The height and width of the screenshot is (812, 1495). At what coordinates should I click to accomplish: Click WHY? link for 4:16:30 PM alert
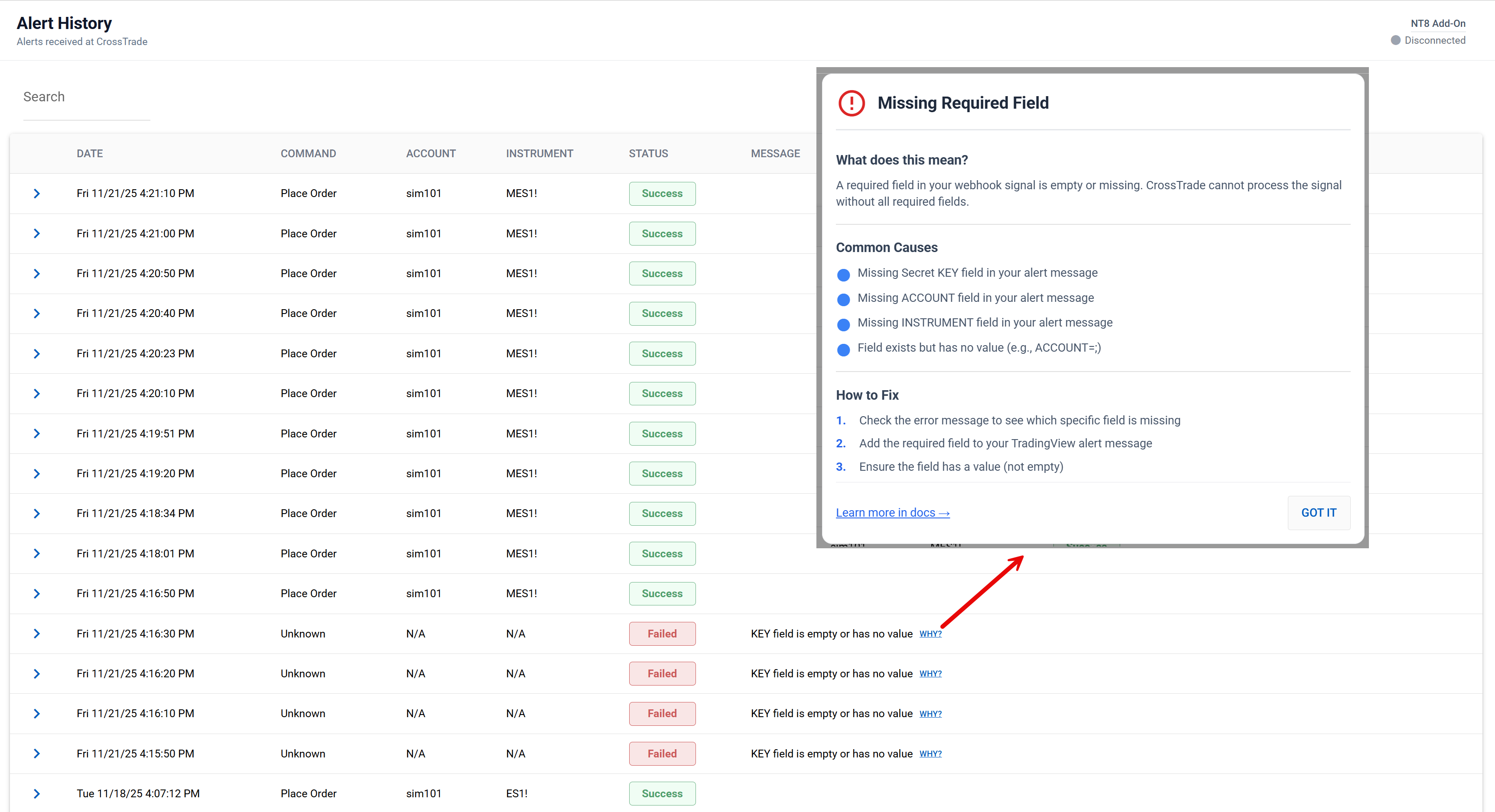pos(930,633)
